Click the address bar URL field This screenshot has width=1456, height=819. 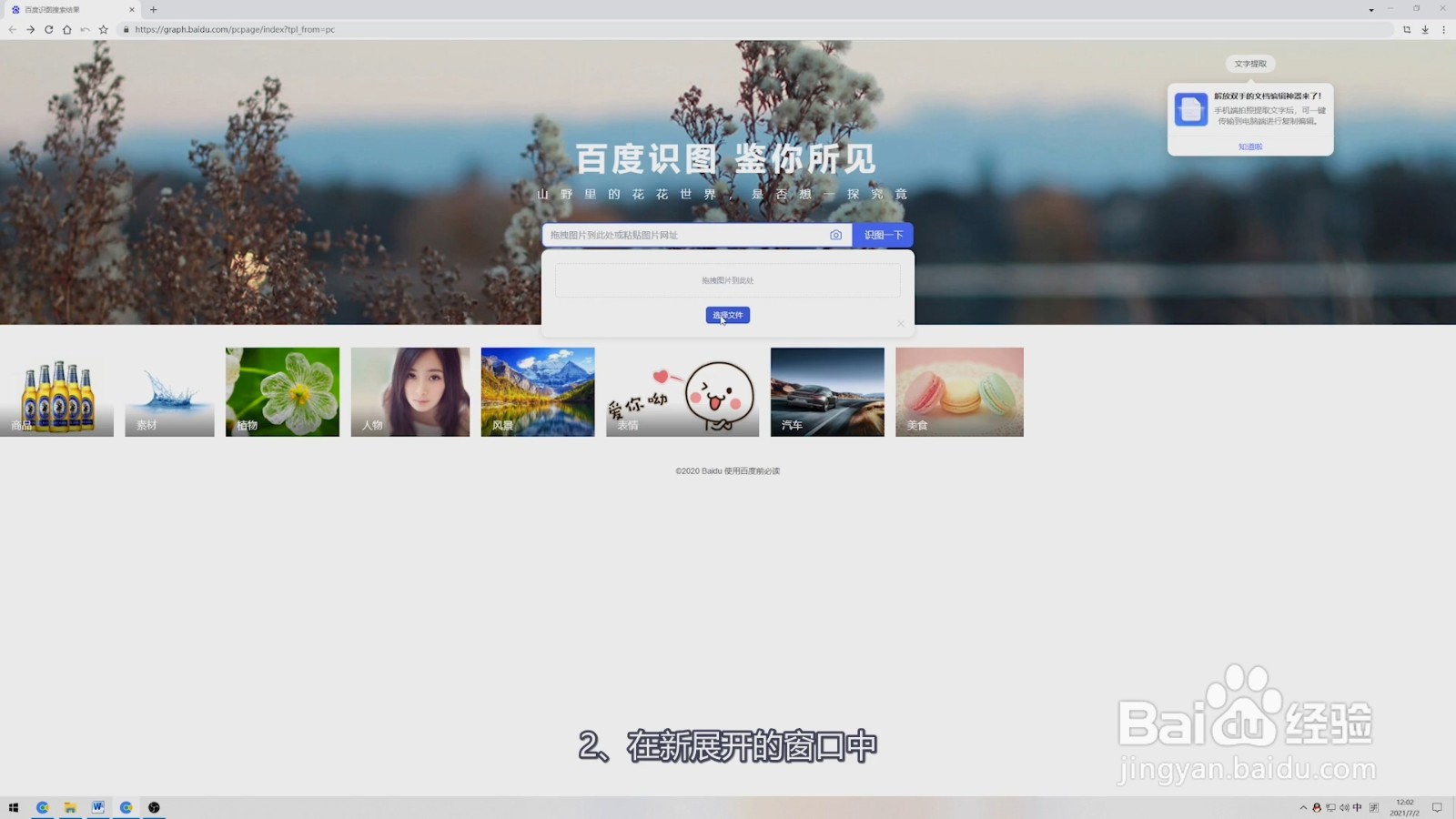click(755, 29)
